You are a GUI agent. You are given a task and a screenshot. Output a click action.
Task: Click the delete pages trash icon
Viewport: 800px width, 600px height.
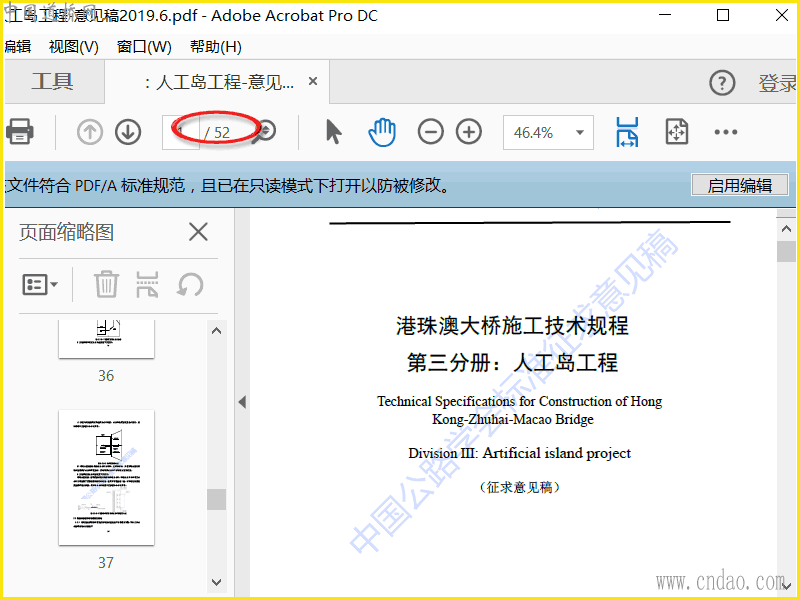(x=106, y=284)
